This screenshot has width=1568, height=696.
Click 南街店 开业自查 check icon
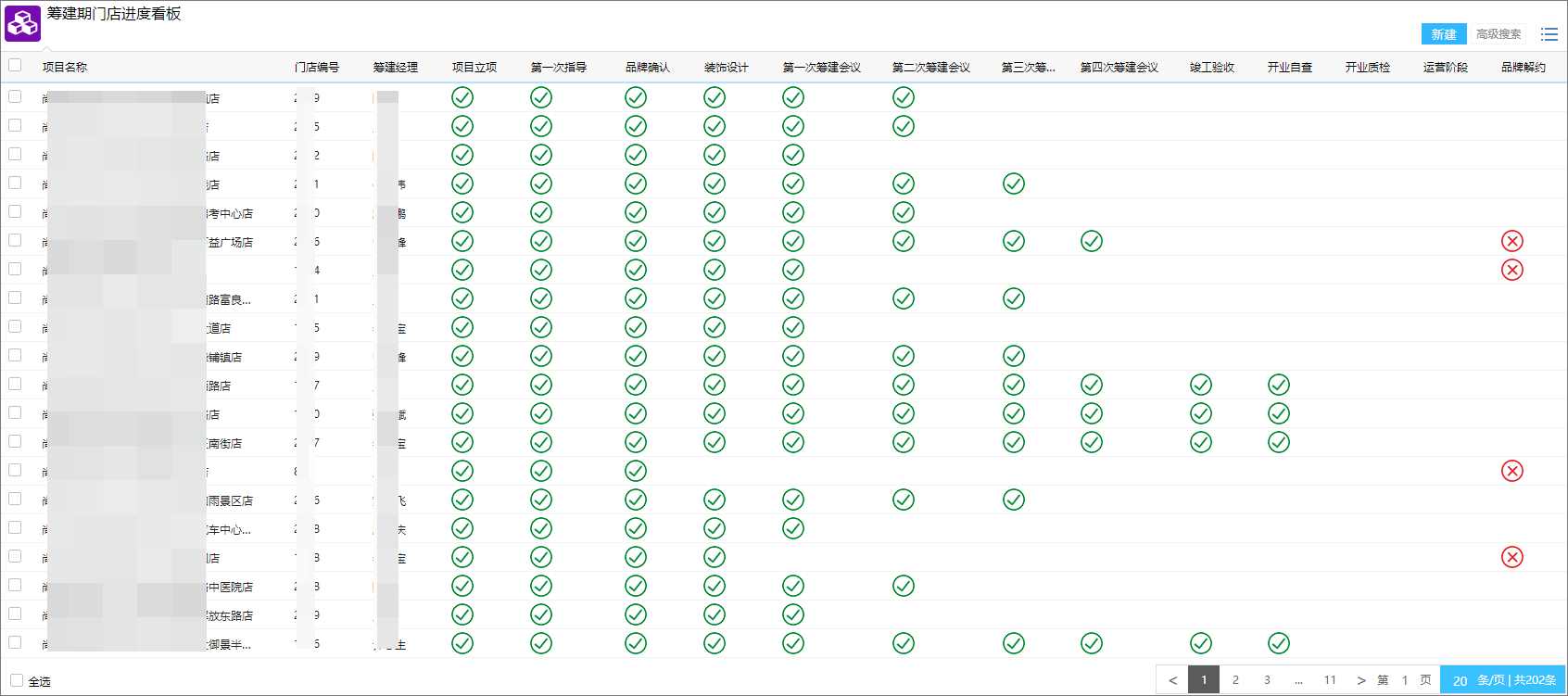(1279, 442)
